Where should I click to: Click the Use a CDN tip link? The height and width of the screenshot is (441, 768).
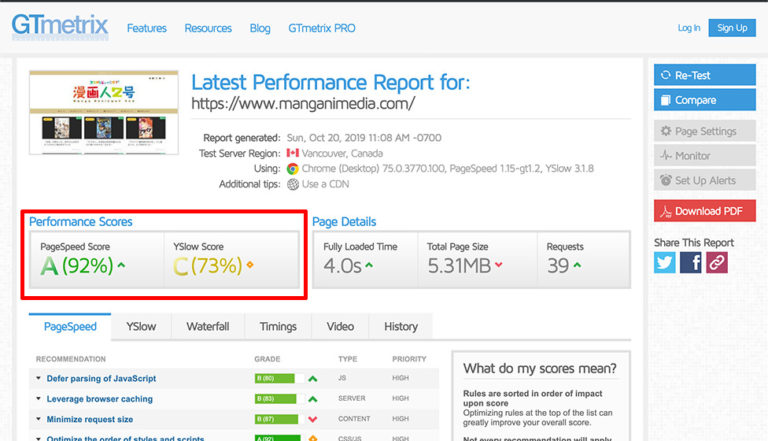[326, 184]
